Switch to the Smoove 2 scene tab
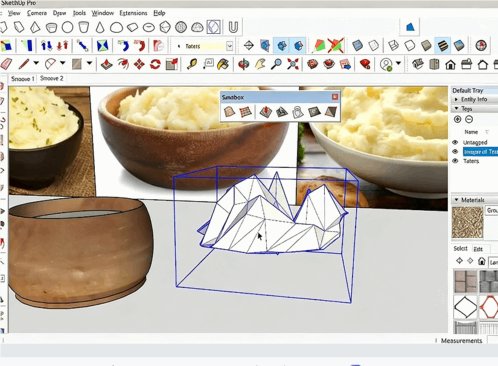 pos(51,79)
